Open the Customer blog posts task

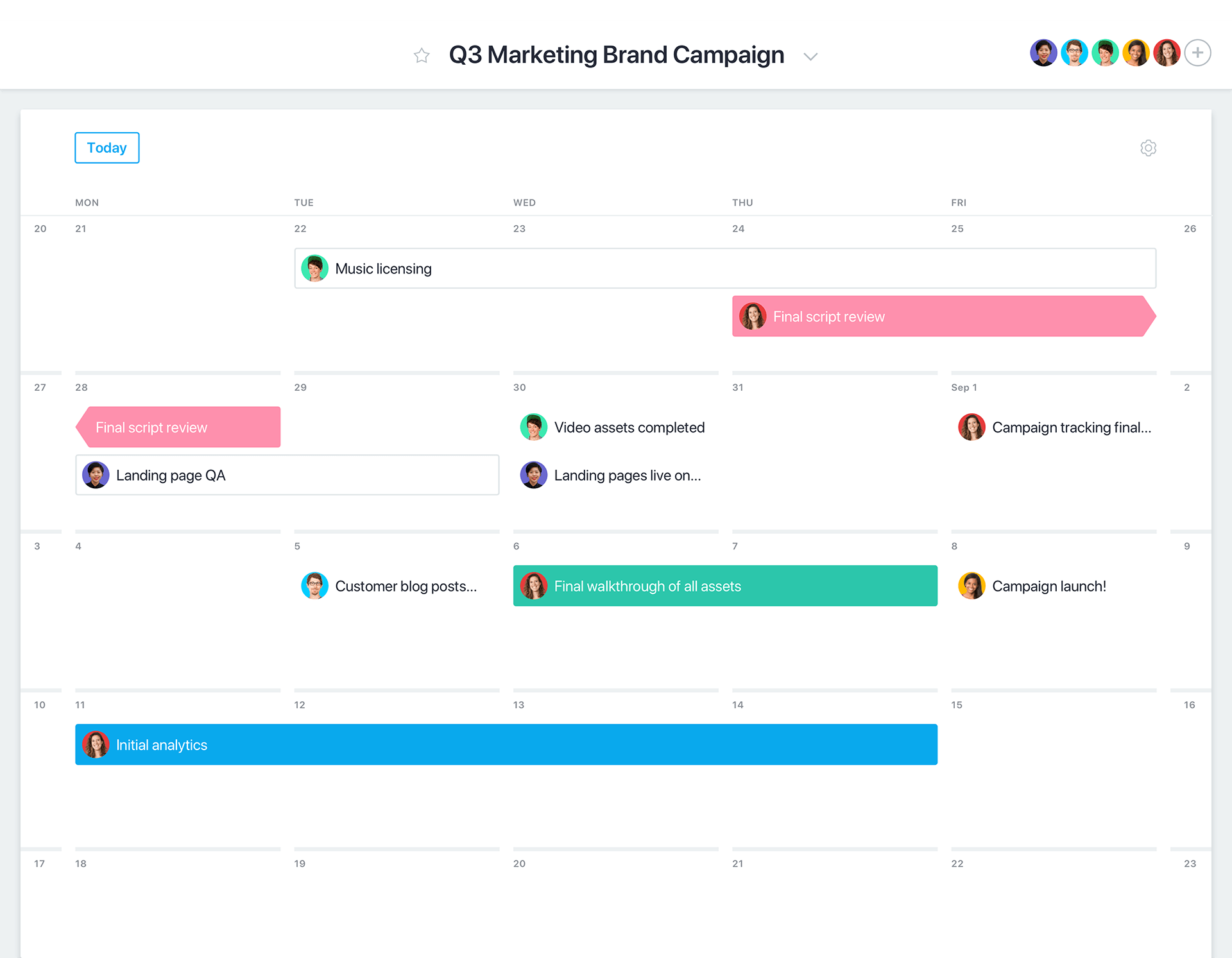(x=406, y=585)
